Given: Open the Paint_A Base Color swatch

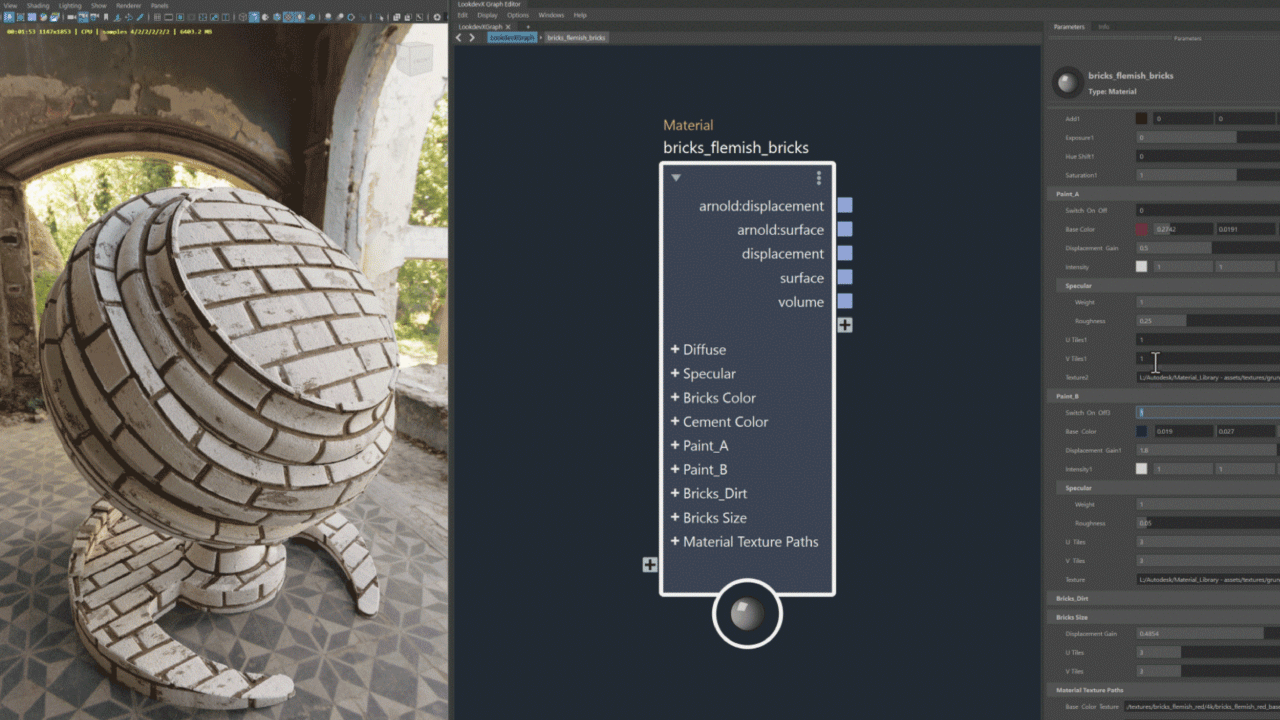Looking at the screenshot, I should click(1142, 229).
